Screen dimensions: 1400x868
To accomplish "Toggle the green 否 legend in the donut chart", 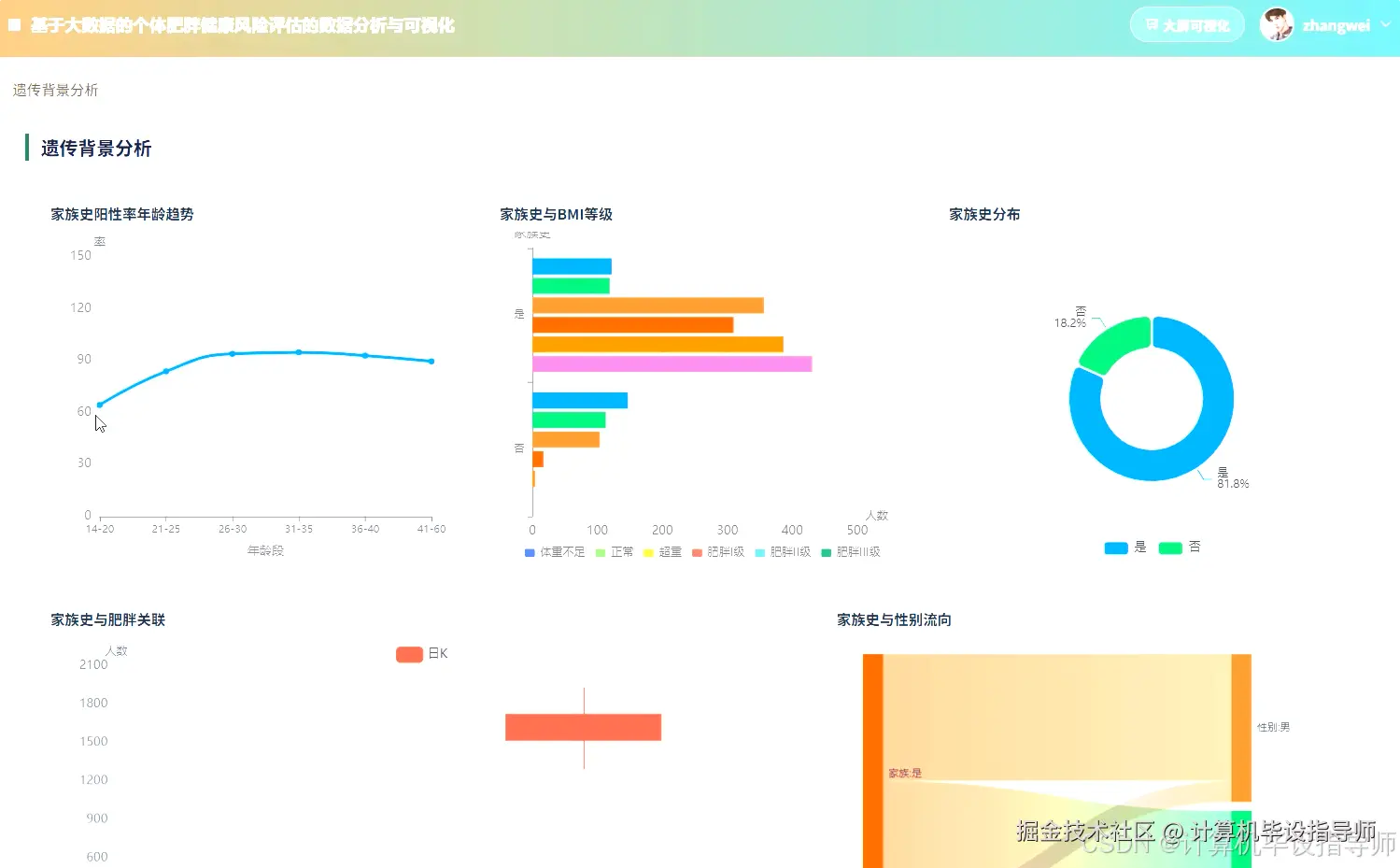I will [1180, 548].
